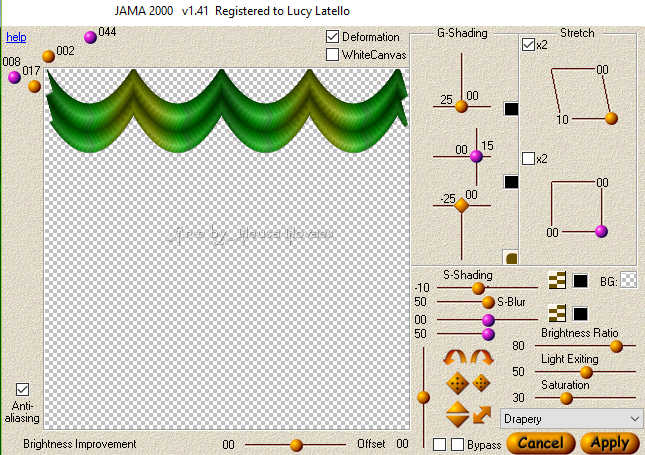The width and height of the screenshot is (645, 455).
Task: Click the Apply button
Action: (x=609, y=443)
